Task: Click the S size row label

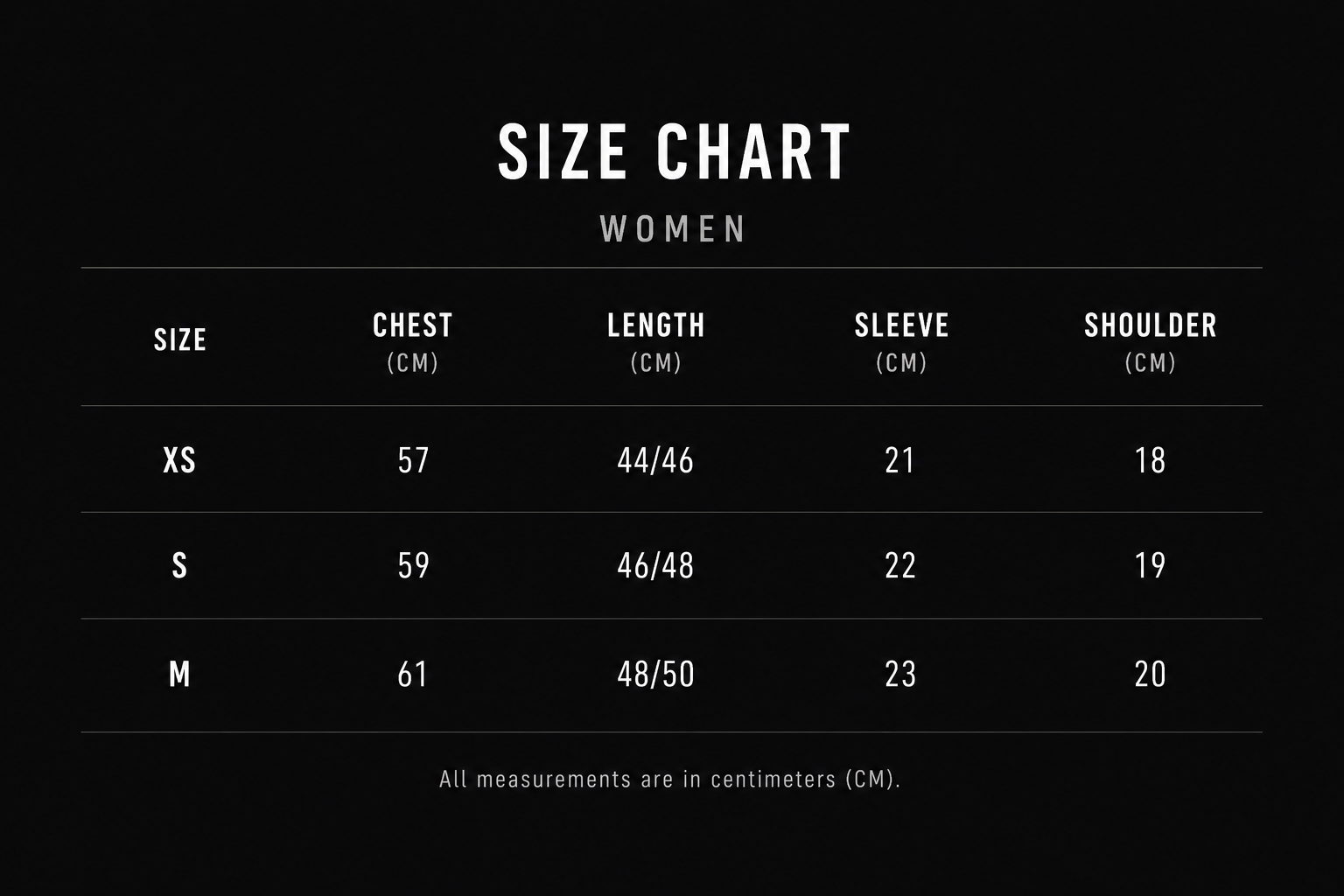Action: pos(179,566)
